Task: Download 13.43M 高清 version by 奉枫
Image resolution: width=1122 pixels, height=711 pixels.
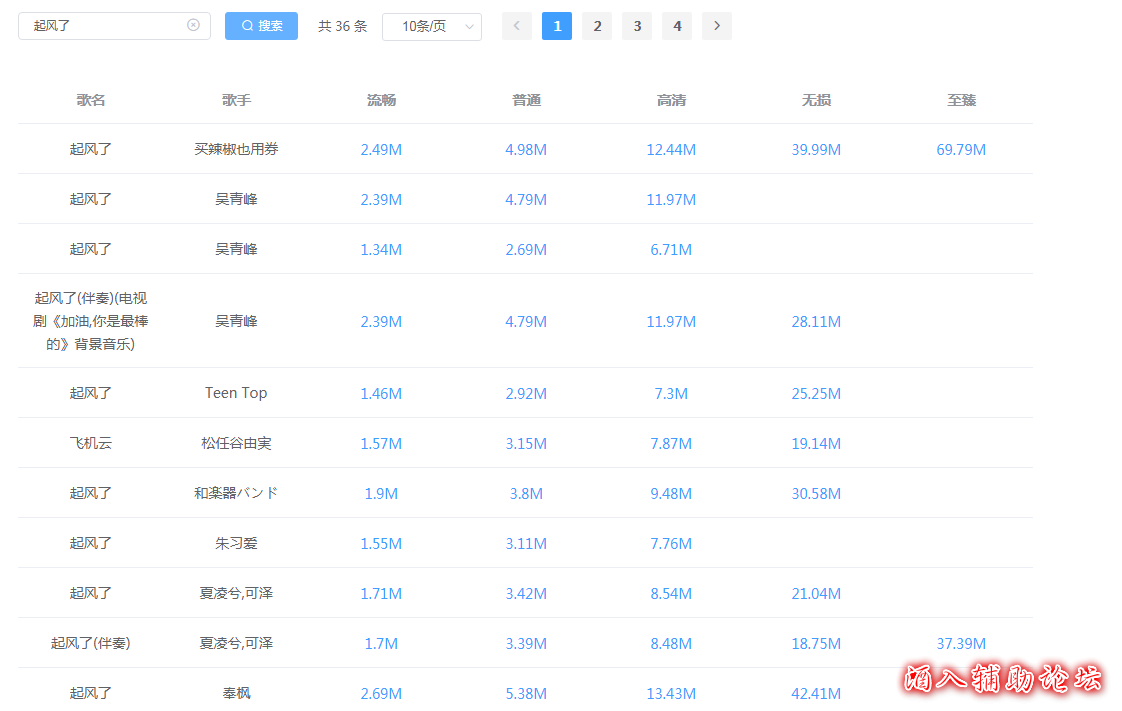Action: (671, 694)
